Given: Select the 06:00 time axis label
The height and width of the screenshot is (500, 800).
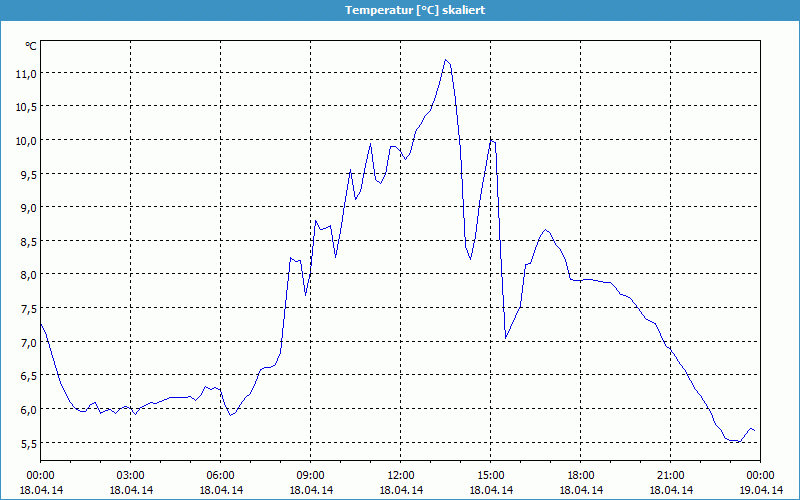Looking at the screenshot, I should point(220,475).
